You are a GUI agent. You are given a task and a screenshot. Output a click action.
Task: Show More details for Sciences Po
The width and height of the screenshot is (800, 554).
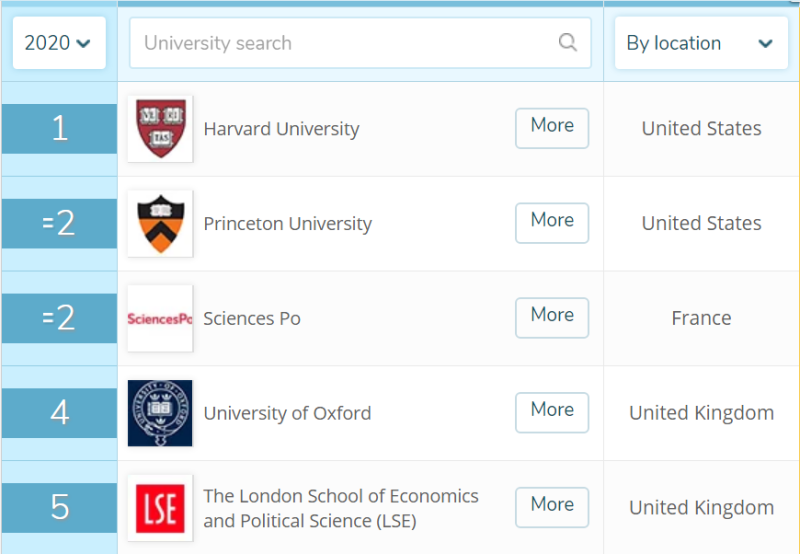point(552,317)
